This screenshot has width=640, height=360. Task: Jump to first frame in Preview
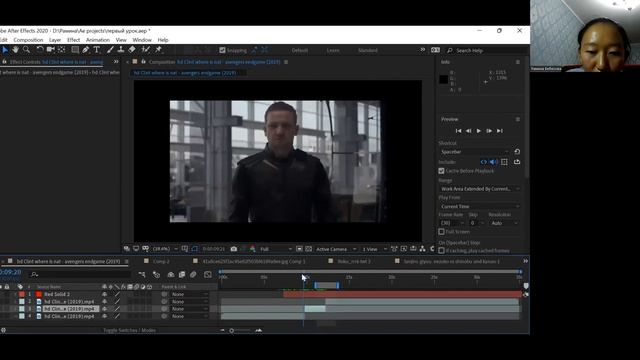coord(458,131)
